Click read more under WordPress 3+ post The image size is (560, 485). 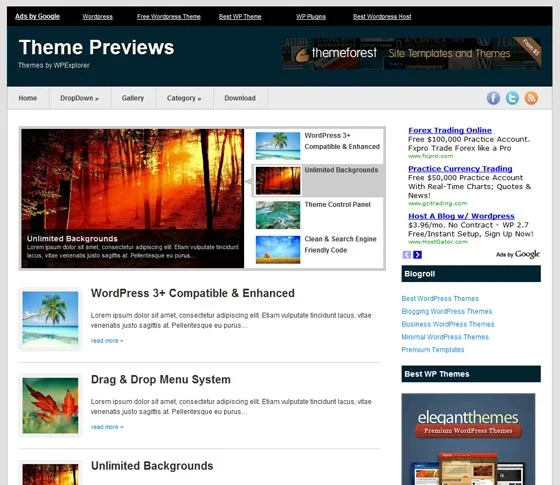pyautogui.click(x=107, y=341)
